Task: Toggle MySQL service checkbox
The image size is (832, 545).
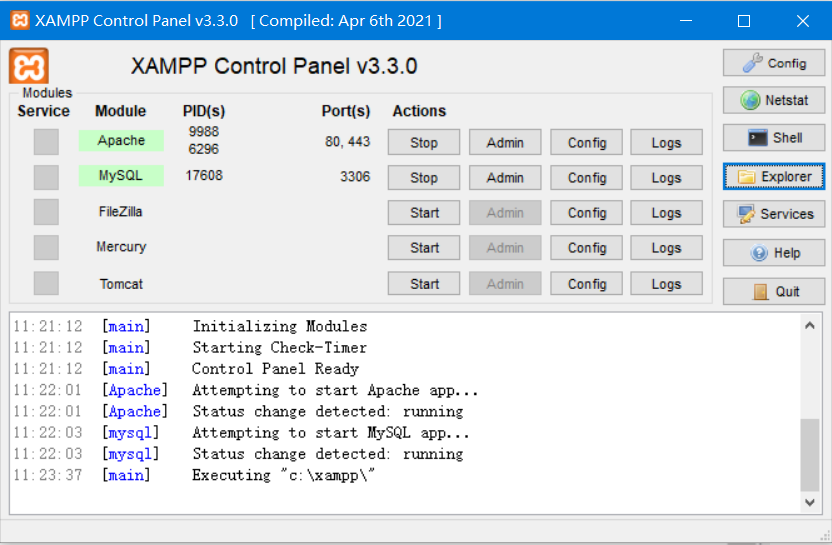Action: pos(46,177)
